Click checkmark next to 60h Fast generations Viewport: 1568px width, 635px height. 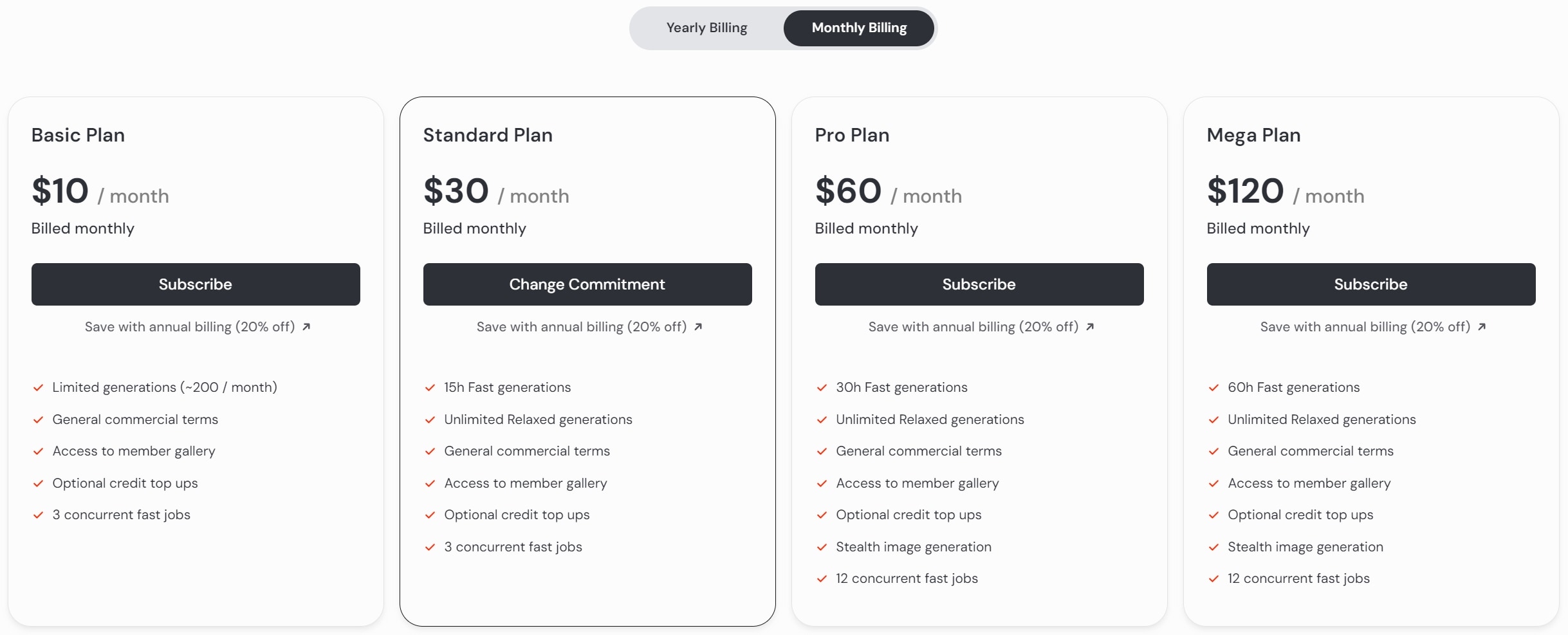click(1213, 387)
